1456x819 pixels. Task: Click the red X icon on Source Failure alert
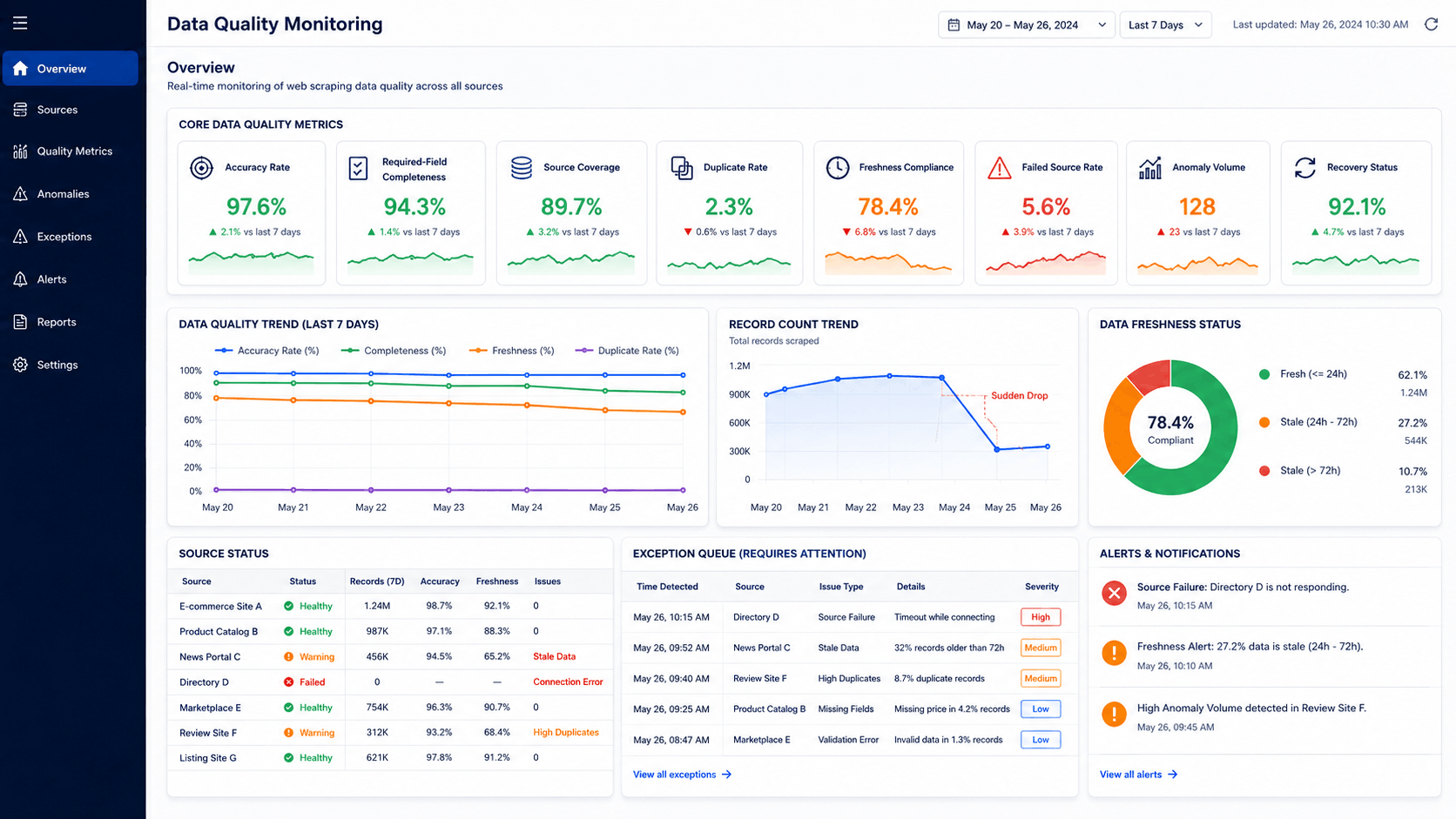pos(1114,594)
